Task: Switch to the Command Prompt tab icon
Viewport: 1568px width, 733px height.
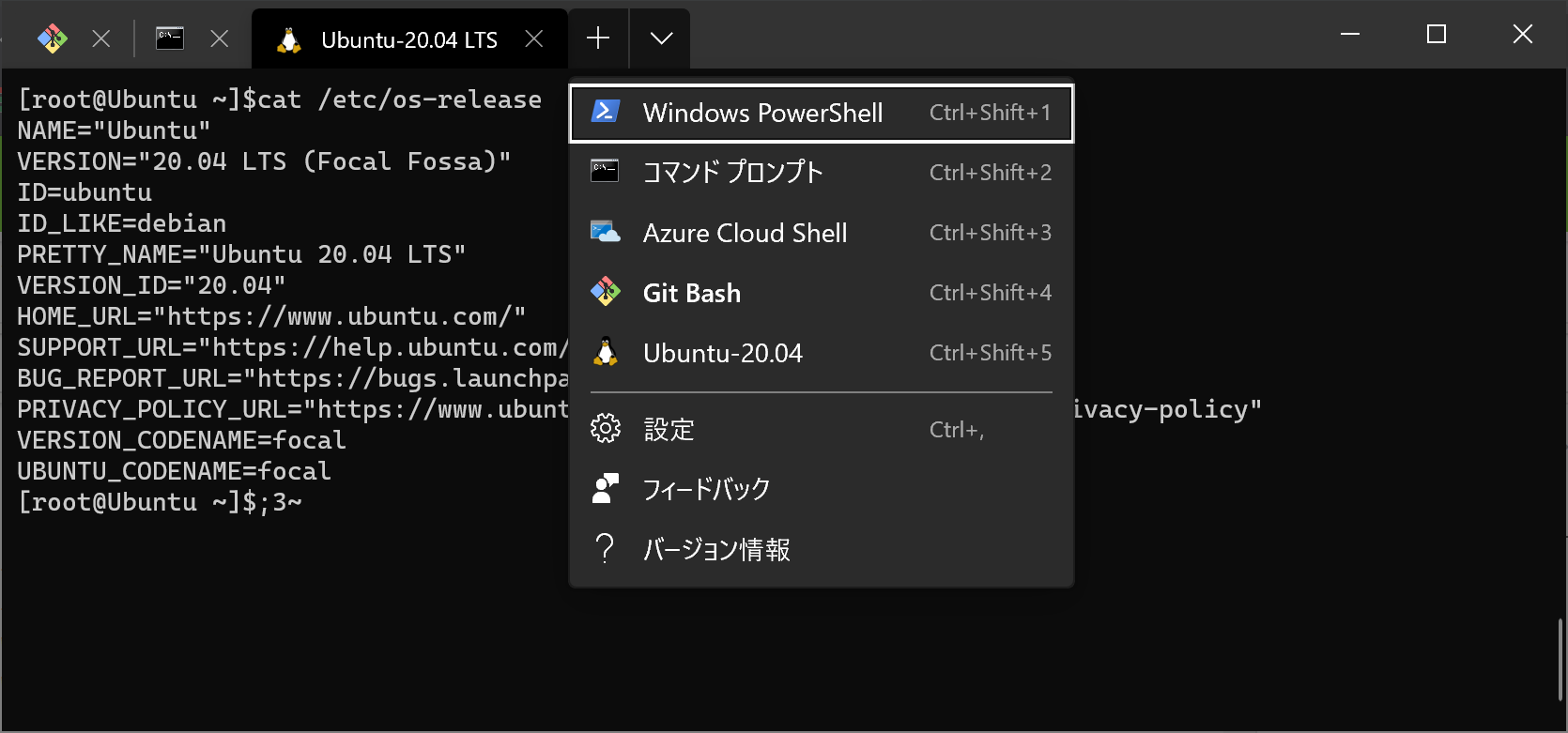Action: pyautogui.click(x=170, y=38)
